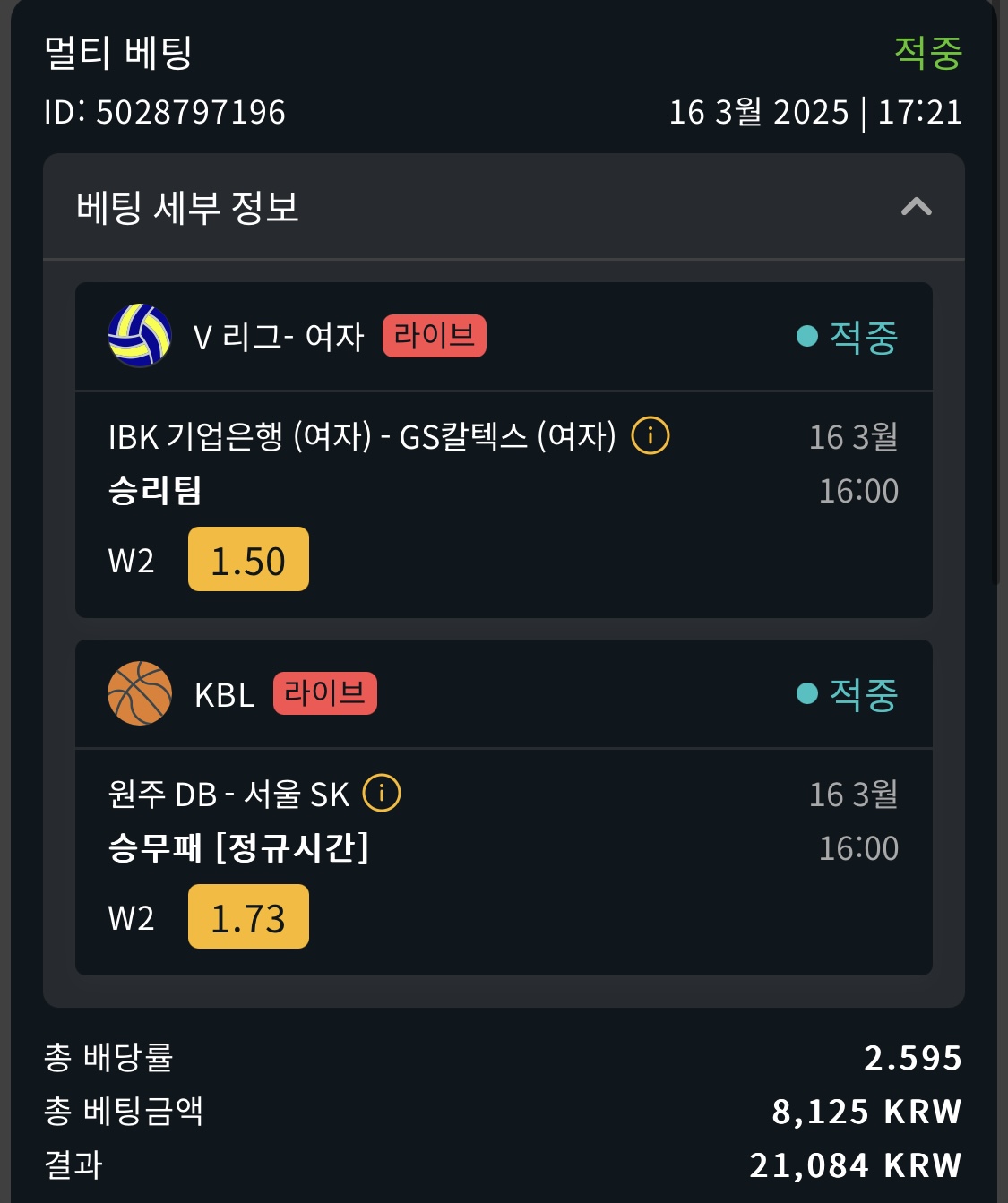This screenshot has width=1008, height=1203.
Task: Open info icon for IBK vs GS칼텍스 match
Action: pyautogui.click(x=650, y=436)
